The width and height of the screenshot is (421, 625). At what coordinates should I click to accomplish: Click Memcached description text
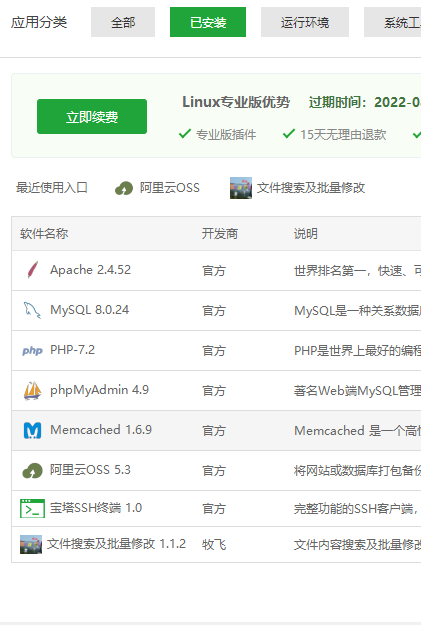[358, 430]
